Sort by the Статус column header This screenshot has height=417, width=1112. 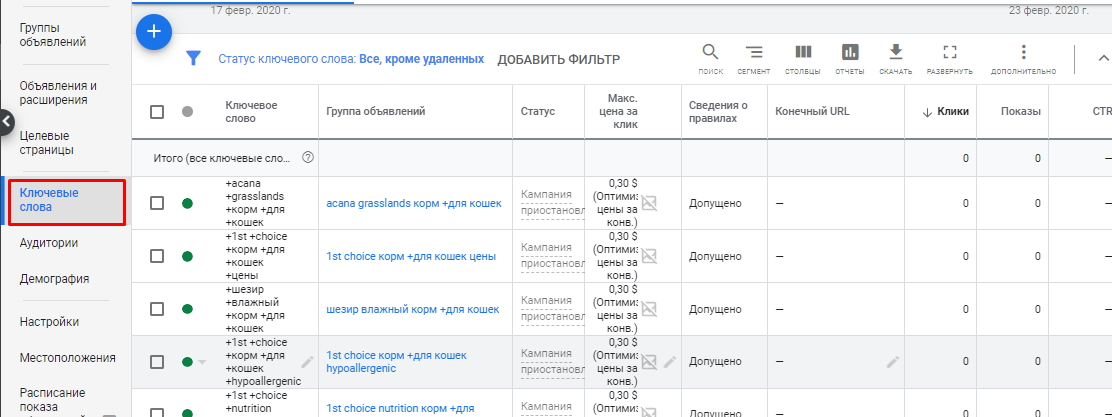point(538,111)
